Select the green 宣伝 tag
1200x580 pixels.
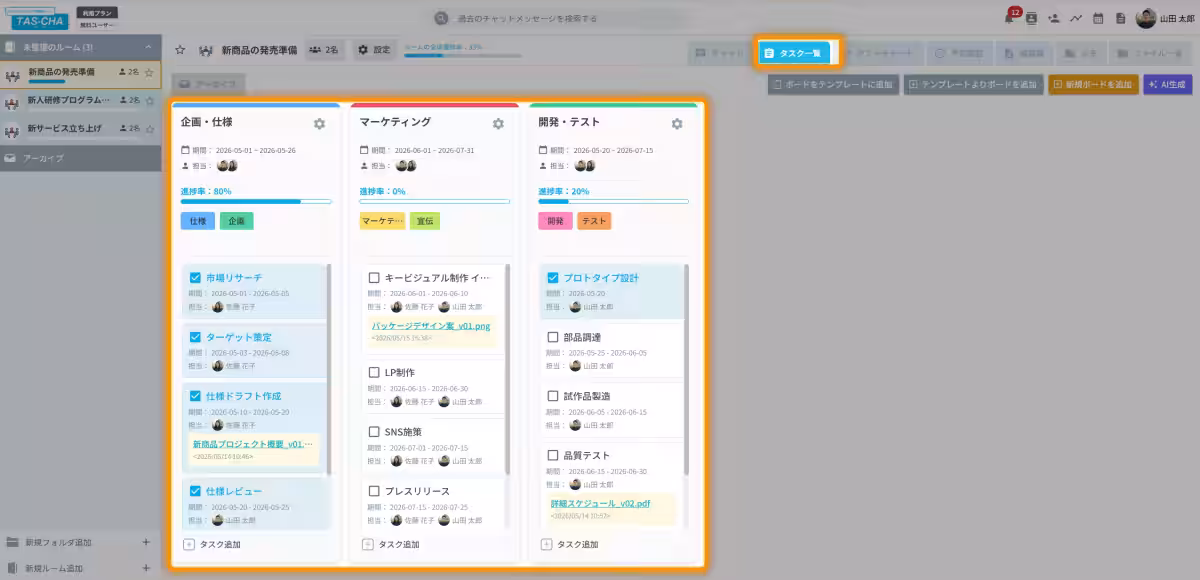pyautogui.click(x=424, y=221)
